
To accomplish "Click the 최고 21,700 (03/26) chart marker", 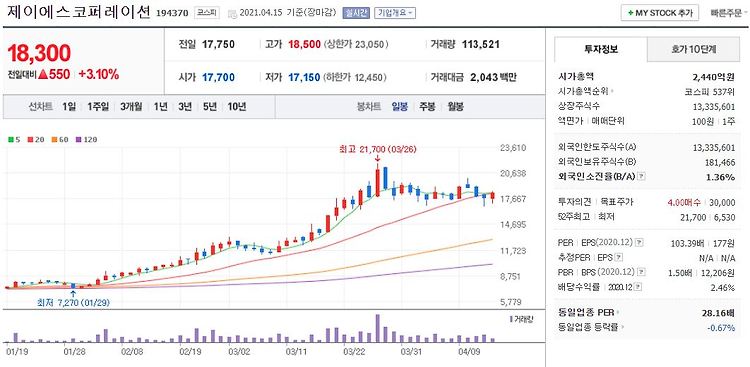I will point(377,149).
